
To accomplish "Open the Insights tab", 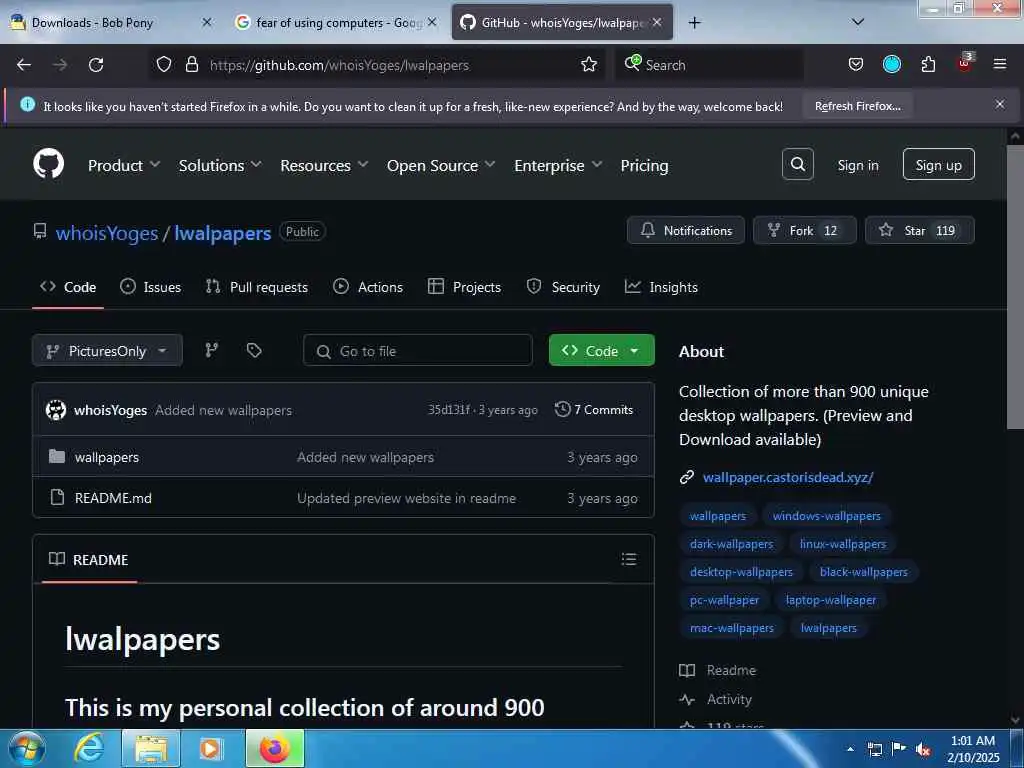I will click(662, 287).
